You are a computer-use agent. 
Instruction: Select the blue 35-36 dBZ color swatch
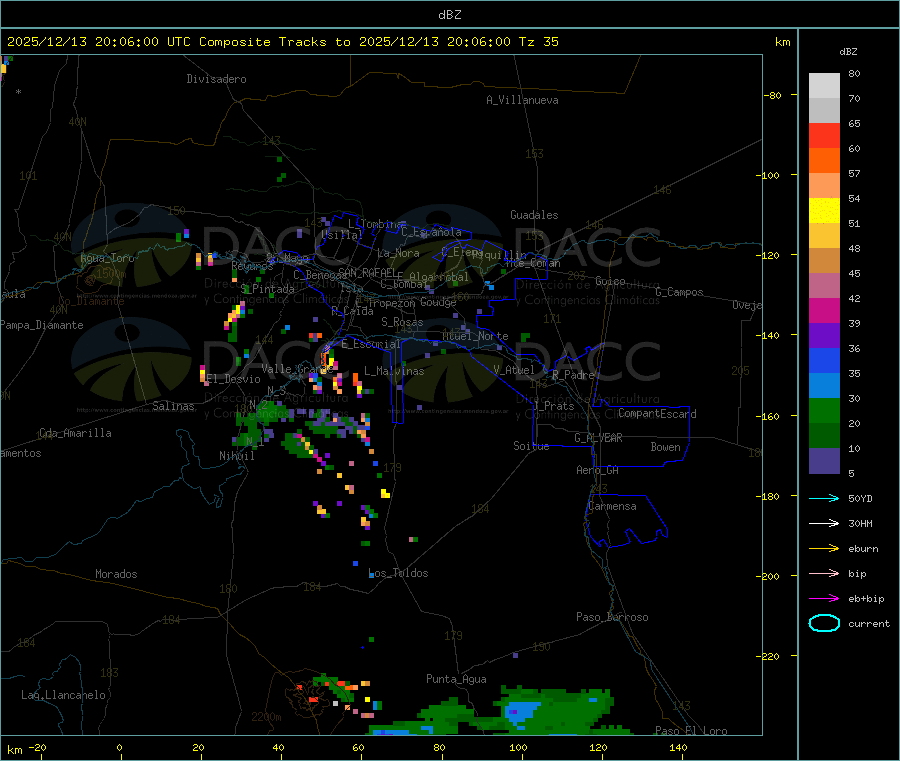point(824,360)
